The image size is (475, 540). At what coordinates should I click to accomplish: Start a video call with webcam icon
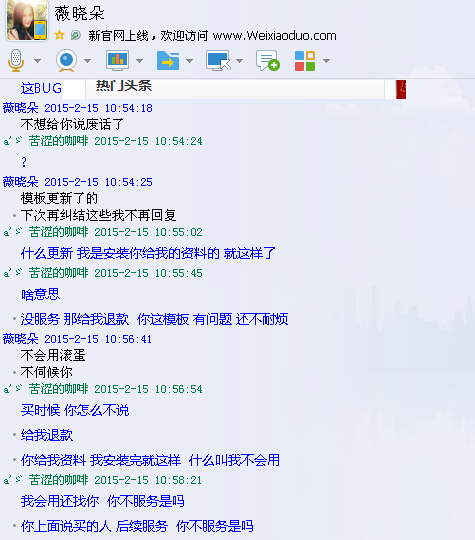(66, 61)
